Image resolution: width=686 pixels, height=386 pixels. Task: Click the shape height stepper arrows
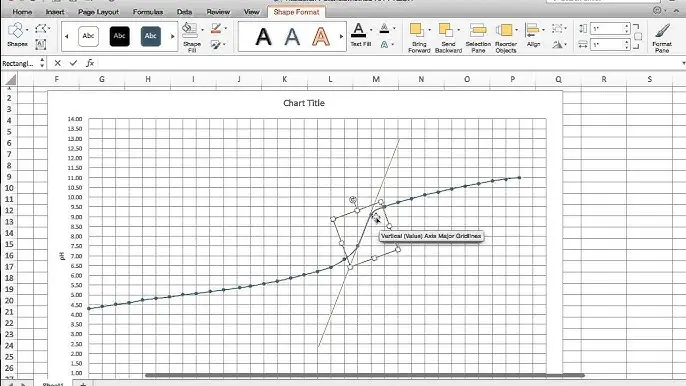(627, 28)
